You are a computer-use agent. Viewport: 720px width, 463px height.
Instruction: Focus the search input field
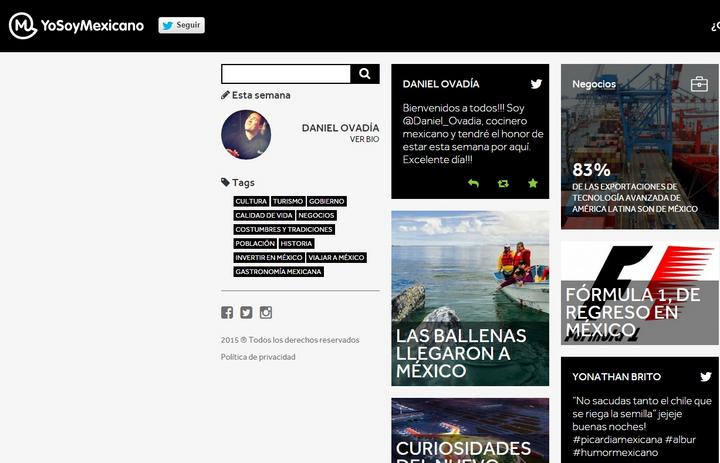tap(286, 74)
